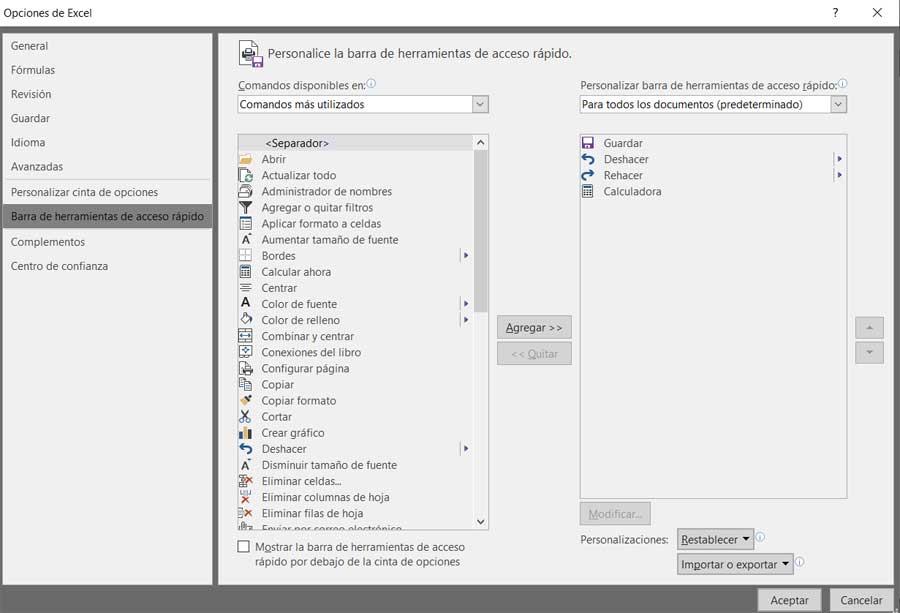Viewport: 900px width, 613px height.
Task: Select the Calcular ahora calculator icon
Action: coord(246,271)
